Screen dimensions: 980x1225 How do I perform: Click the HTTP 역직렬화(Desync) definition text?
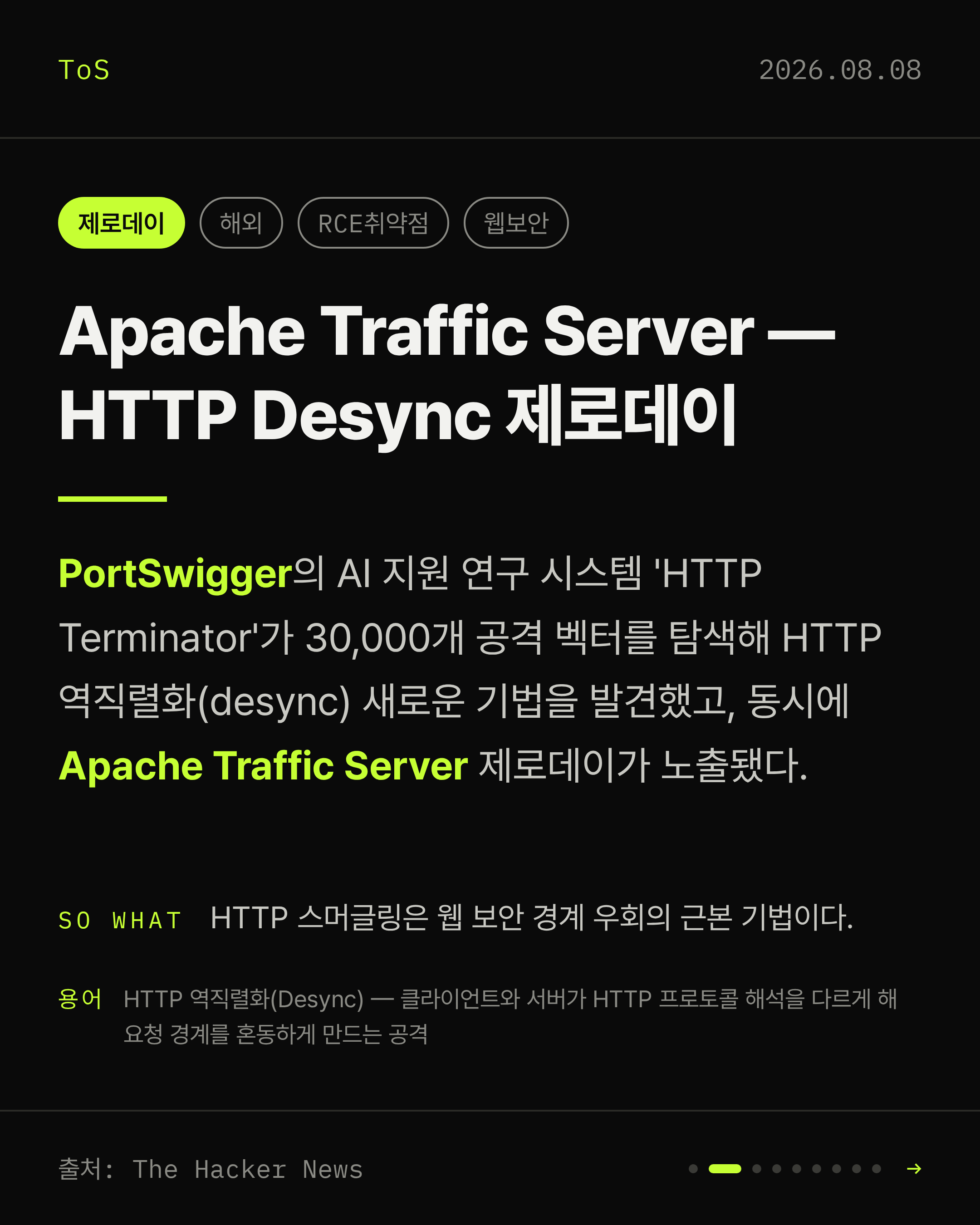tap(510, 1016)
